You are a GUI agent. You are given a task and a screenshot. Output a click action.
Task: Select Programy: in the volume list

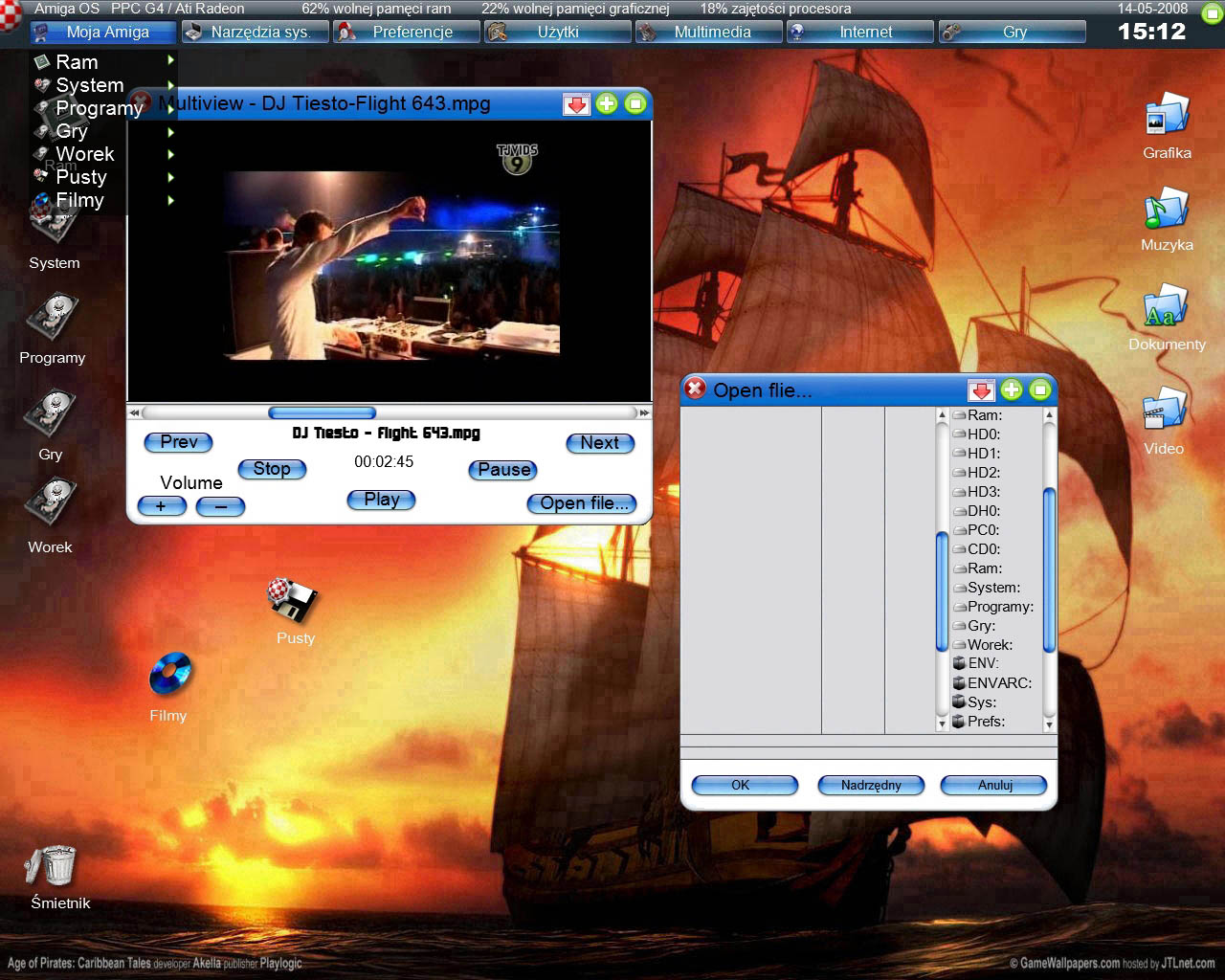(x=991, y=607)
